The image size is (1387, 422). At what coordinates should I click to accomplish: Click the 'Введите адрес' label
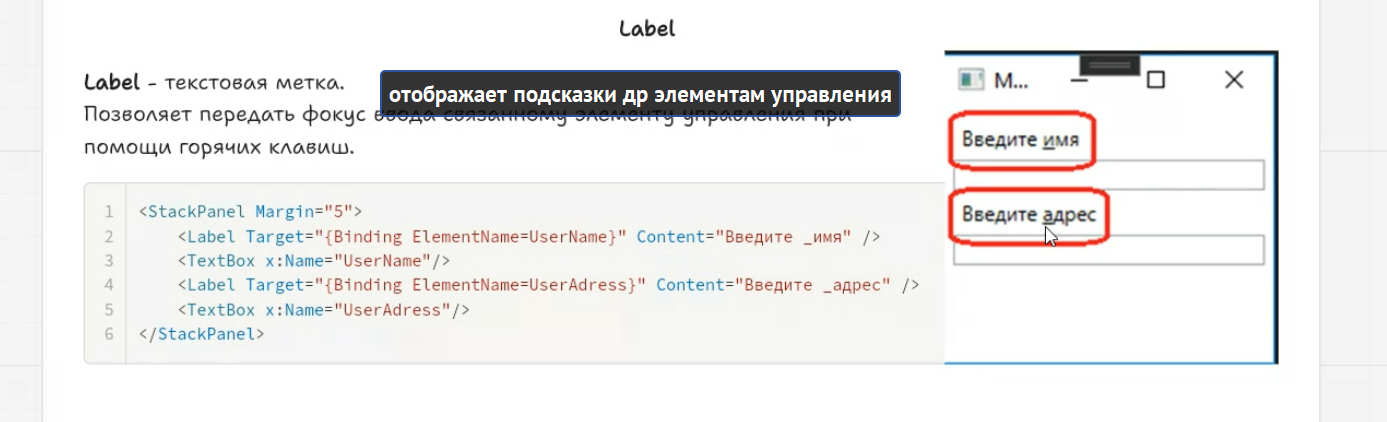[1029, 214]
